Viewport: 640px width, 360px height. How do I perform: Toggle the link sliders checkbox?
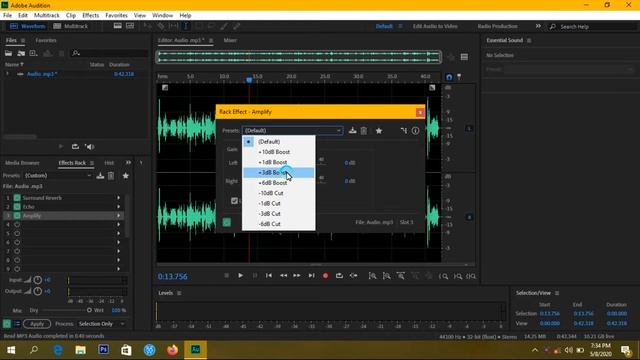click(x=234, y=200)
